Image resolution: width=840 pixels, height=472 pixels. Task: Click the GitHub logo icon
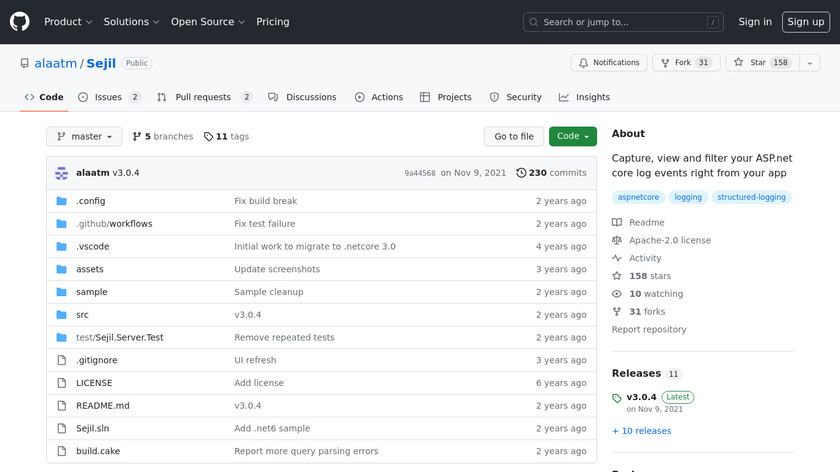click(20, 21)
